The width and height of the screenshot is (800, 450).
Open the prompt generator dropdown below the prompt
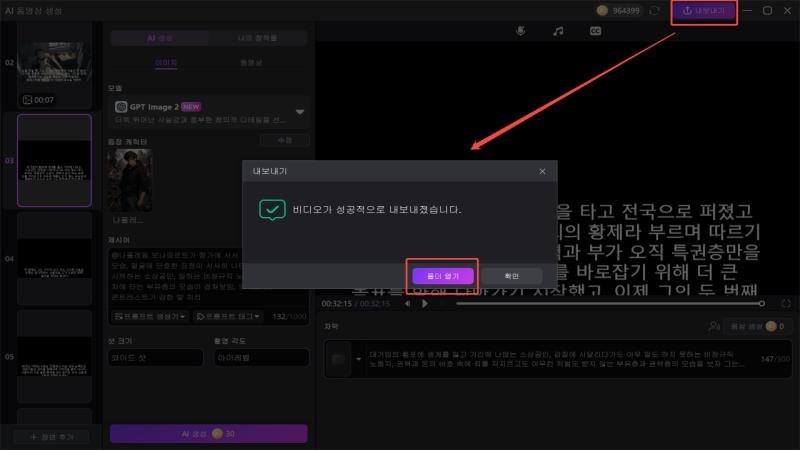[x=149, y=316]
